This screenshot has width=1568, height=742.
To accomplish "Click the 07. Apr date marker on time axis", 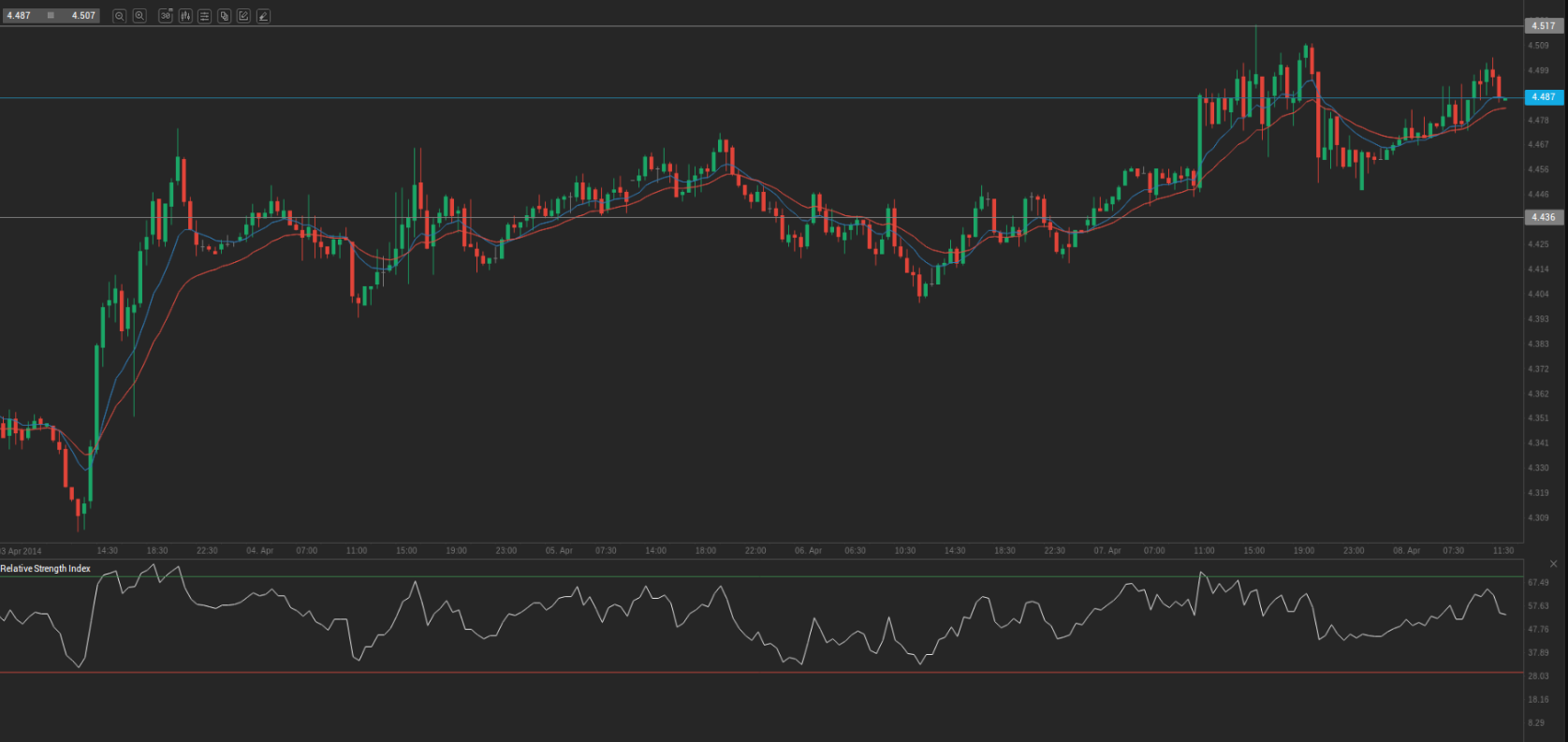I will click(x=1106, y=551).
